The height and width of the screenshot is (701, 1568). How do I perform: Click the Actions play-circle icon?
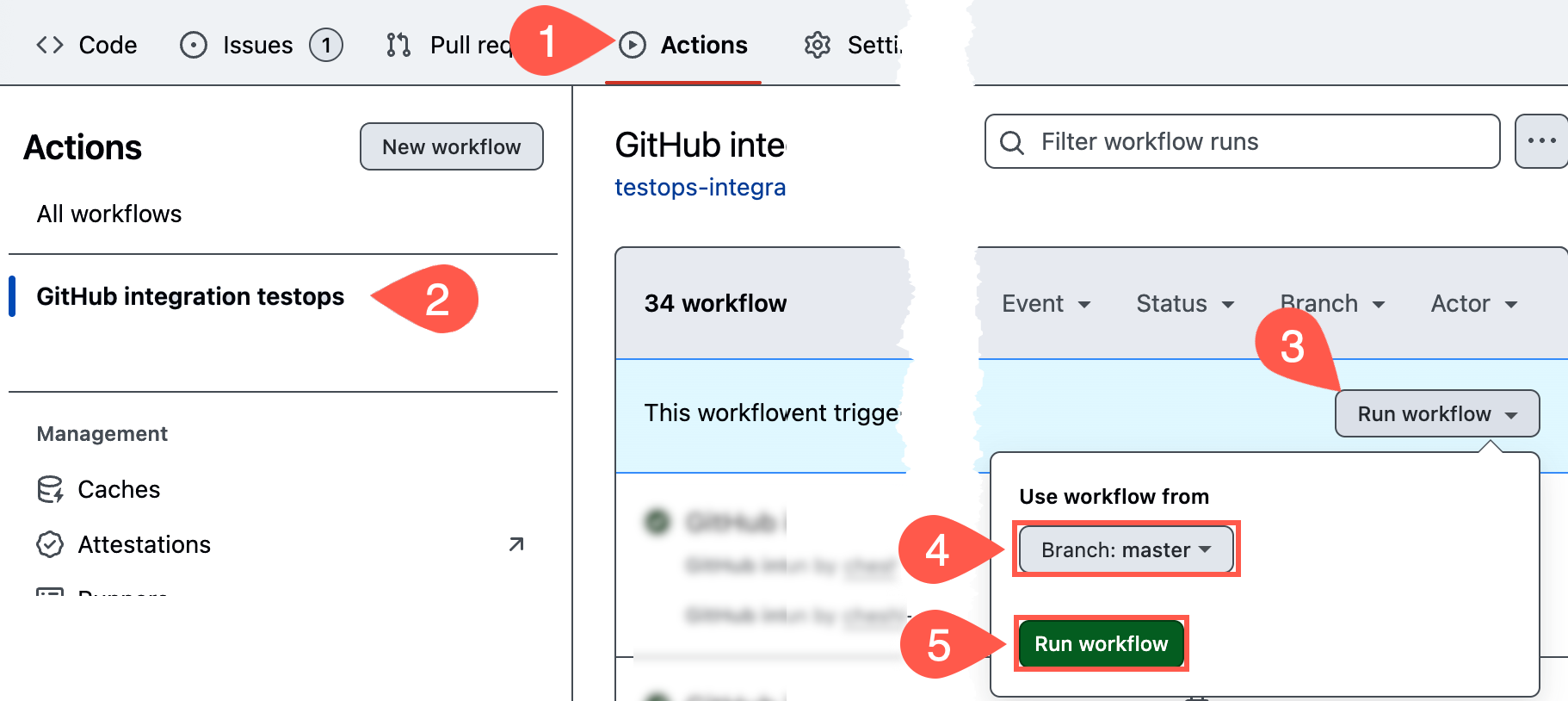pos(633,45)
